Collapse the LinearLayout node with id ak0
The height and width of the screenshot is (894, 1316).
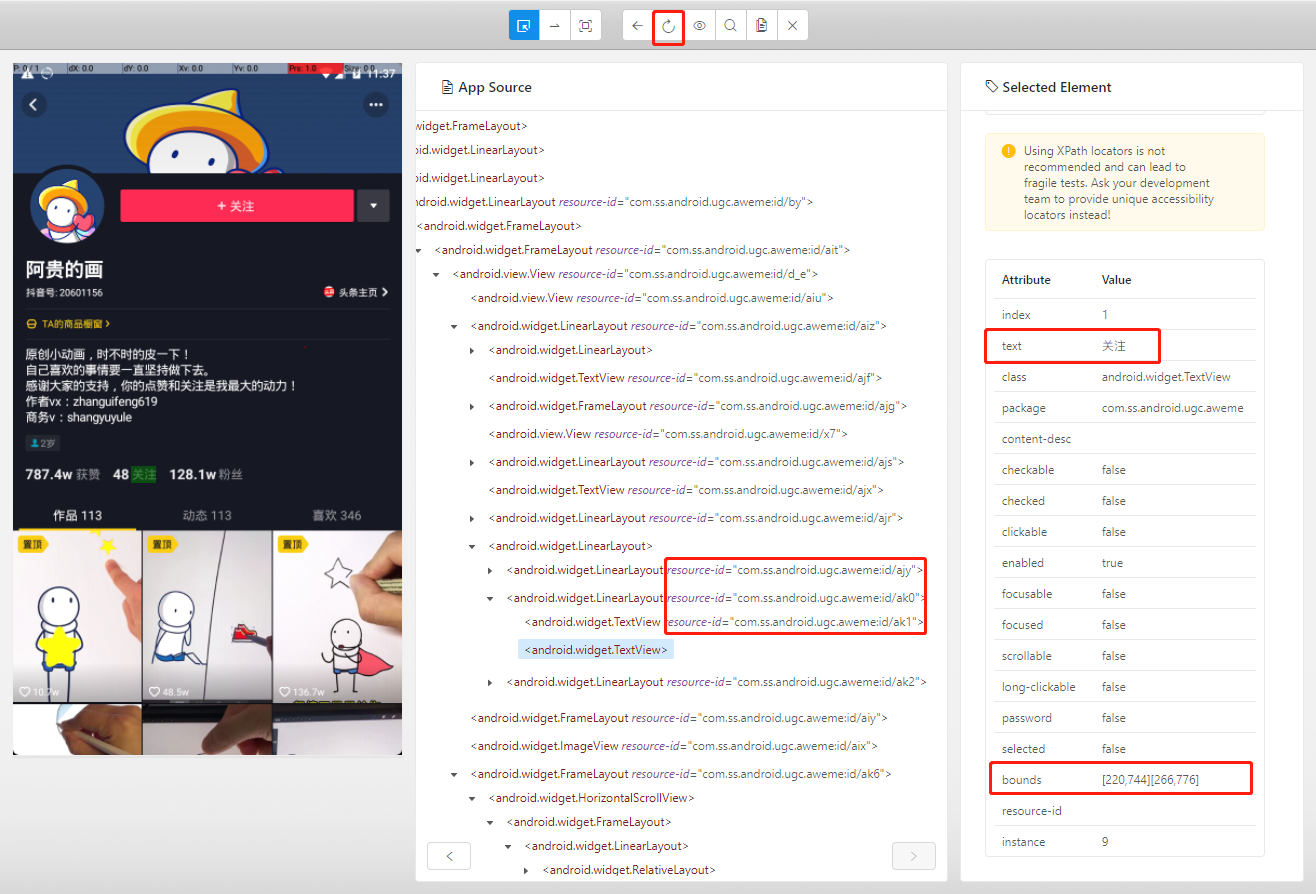490,598
